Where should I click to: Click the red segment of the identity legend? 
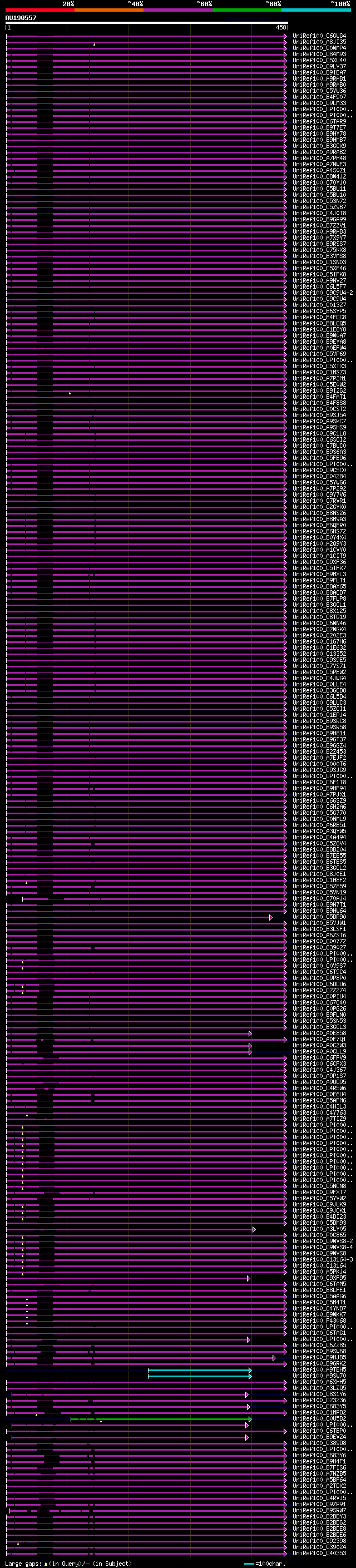click(x=39, y=10)
